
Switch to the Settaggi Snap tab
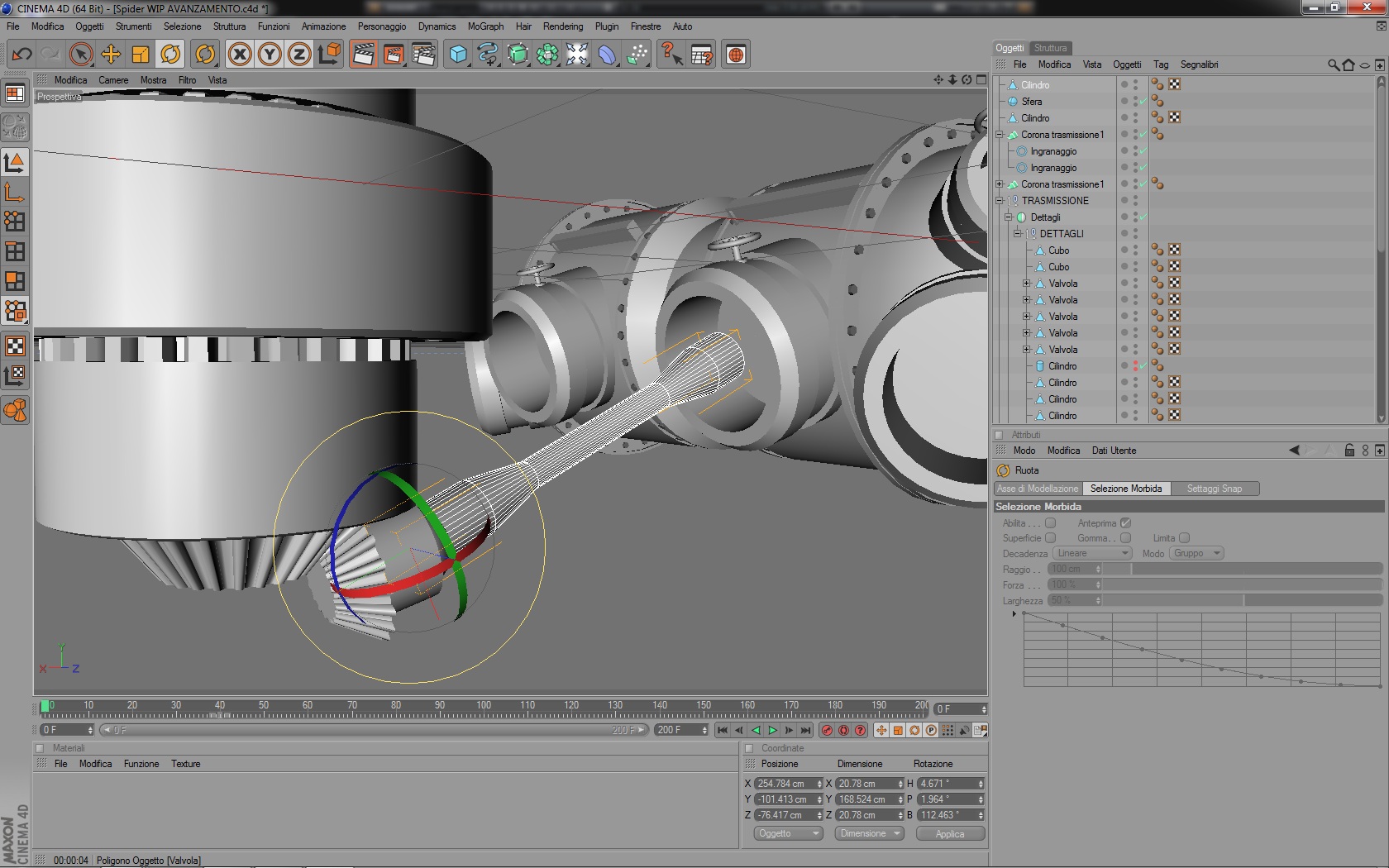pos(1214,489)
